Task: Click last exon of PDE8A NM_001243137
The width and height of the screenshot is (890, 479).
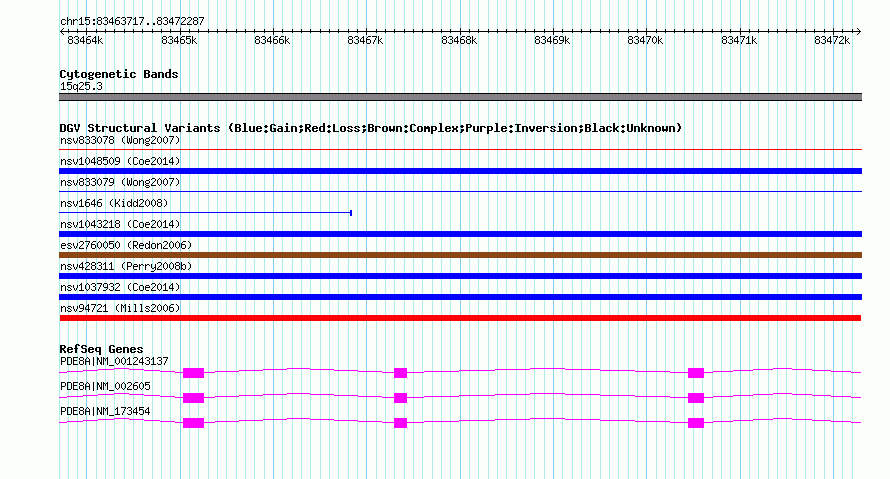Action: 696,373
